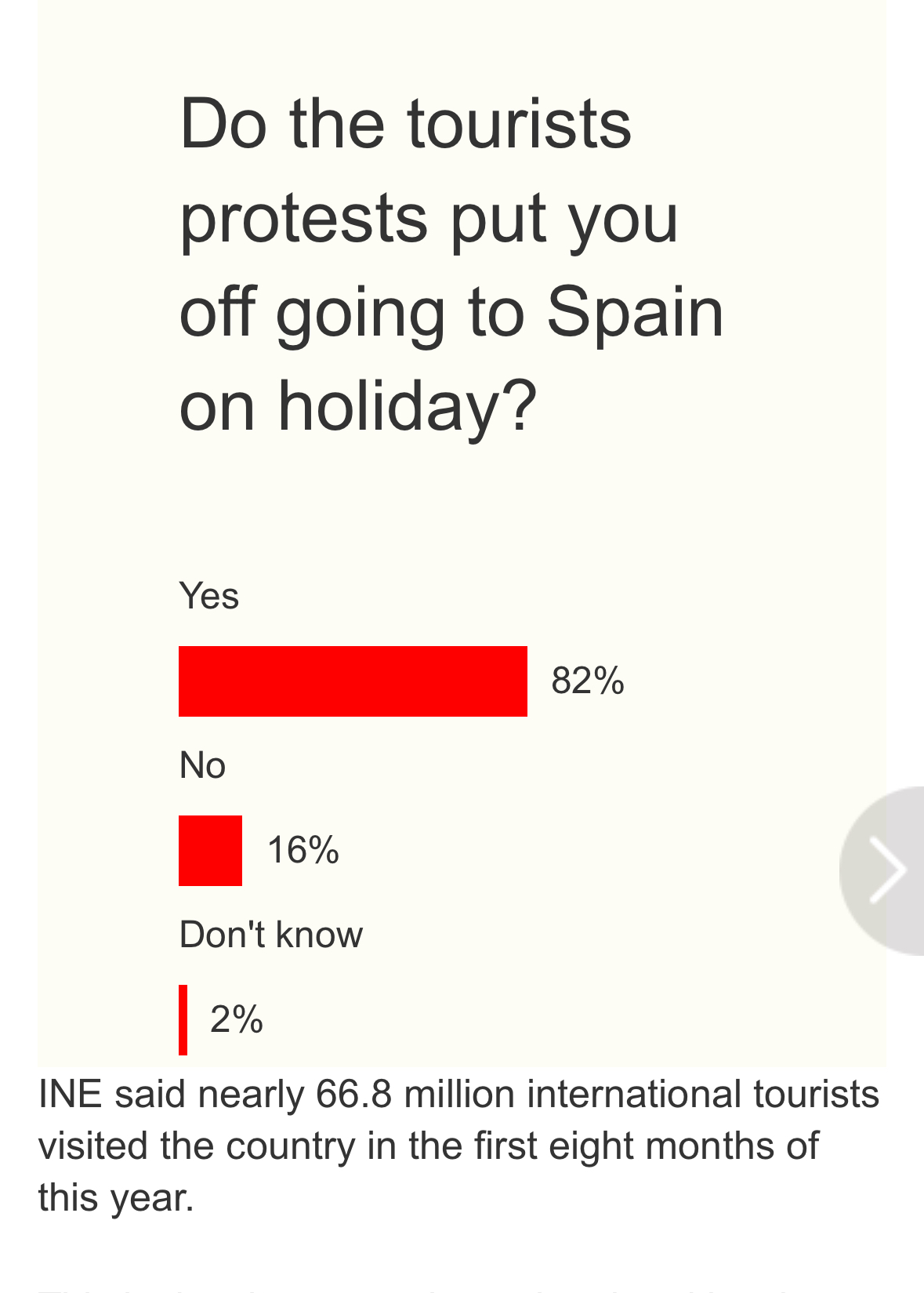Select the Don't know option label

point(270,935)
